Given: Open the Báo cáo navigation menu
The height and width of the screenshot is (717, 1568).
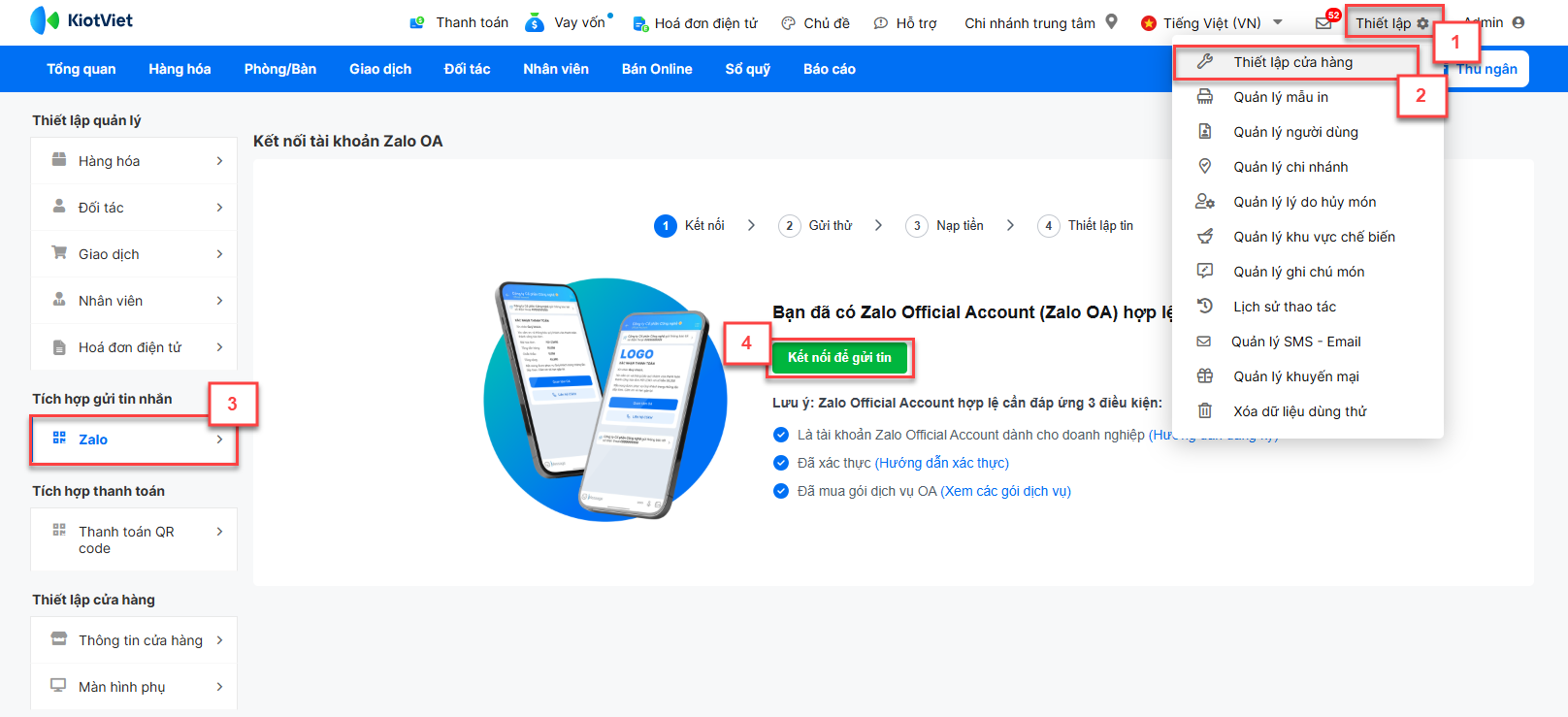Looking at the screenshot, I should click(830, 69).
